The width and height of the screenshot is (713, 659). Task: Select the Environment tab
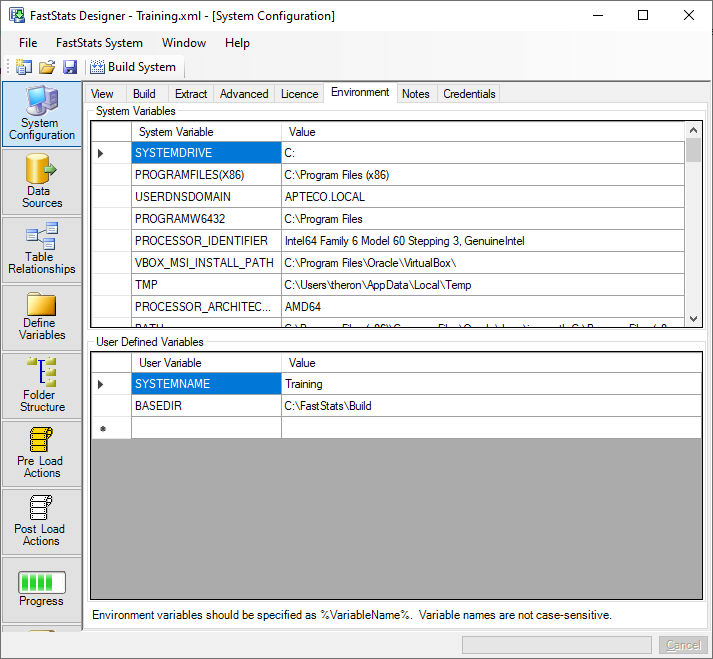(x=360, y=92)
